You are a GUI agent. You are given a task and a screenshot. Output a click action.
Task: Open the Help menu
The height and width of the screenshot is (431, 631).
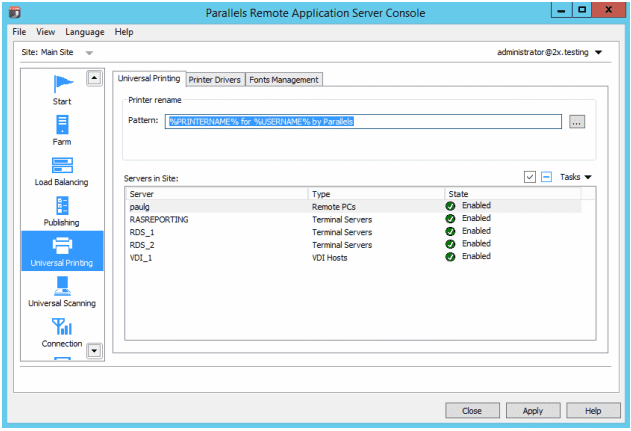(124, 32)
